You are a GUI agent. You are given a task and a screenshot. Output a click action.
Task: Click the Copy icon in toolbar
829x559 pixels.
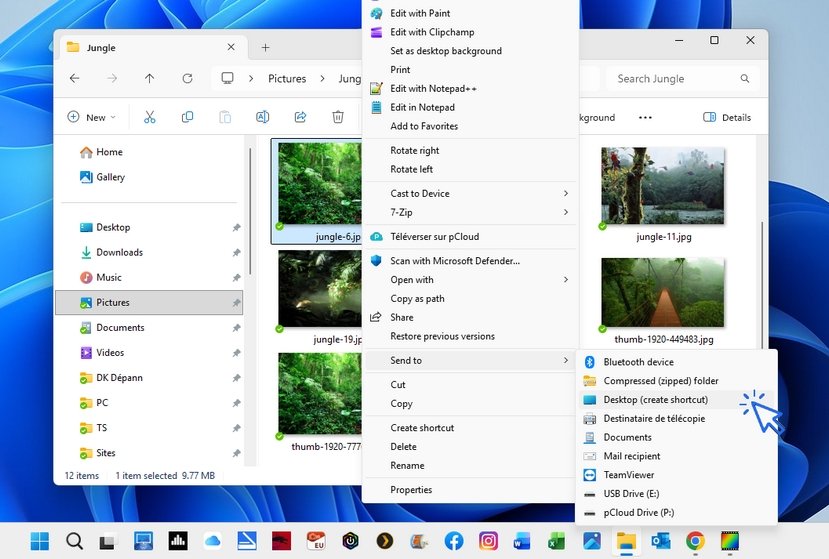pos(187,117)
